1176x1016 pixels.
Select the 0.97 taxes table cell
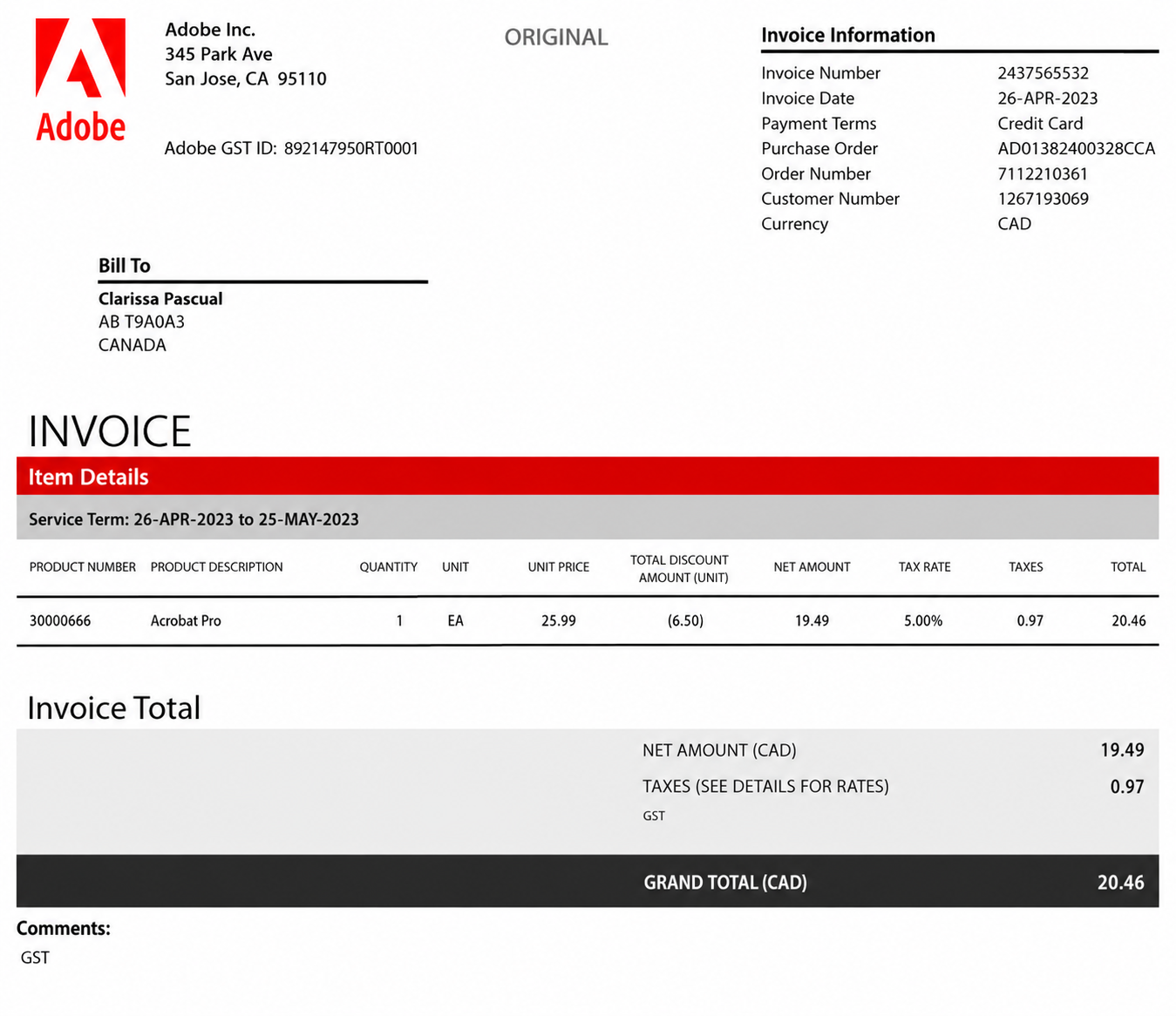[1030, 621]
